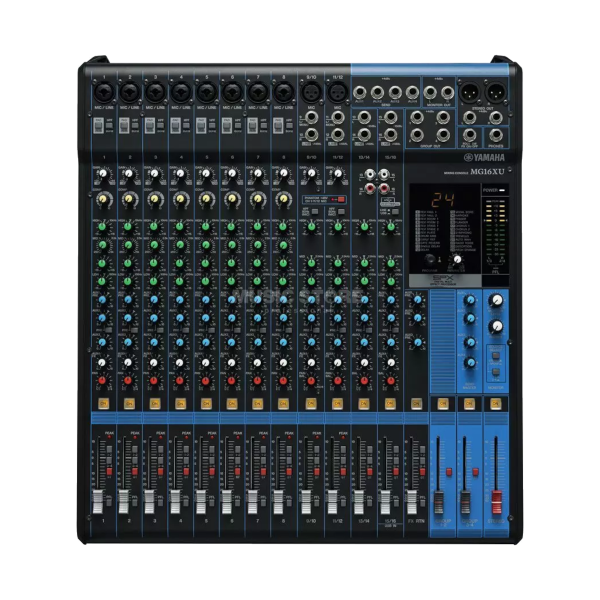Click the GROUP 1-2 fader

pyautogui.click(x=439, y=502)
